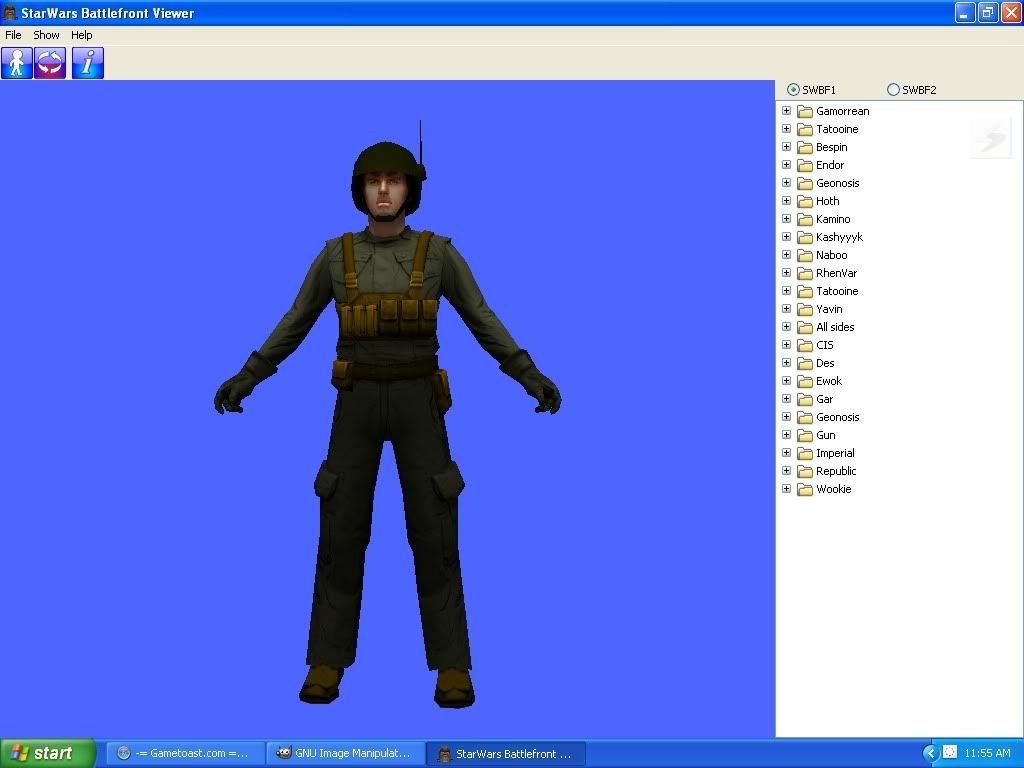
Task: Select the "Endor" tree label
Action: (x=830, y=165)
